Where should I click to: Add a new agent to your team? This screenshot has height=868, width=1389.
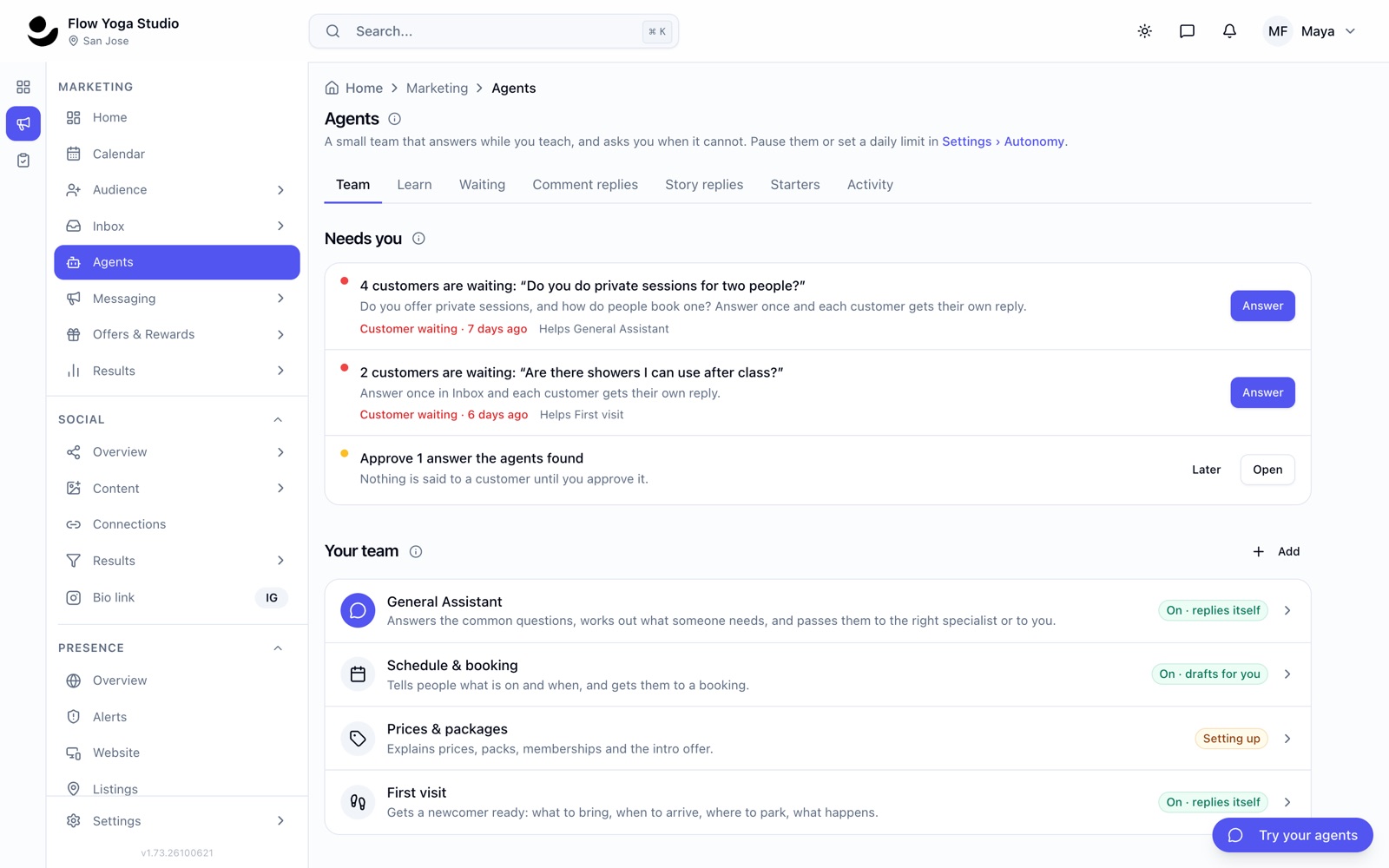[x=1276, y=552]
